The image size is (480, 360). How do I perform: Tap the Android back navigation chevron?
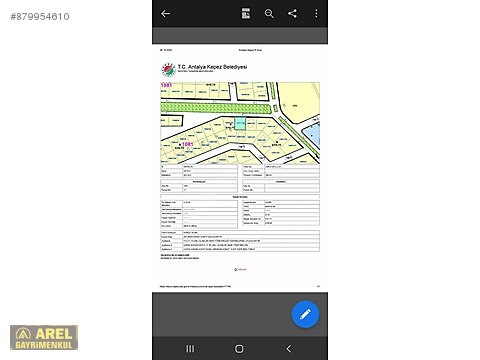coord(289,349)
